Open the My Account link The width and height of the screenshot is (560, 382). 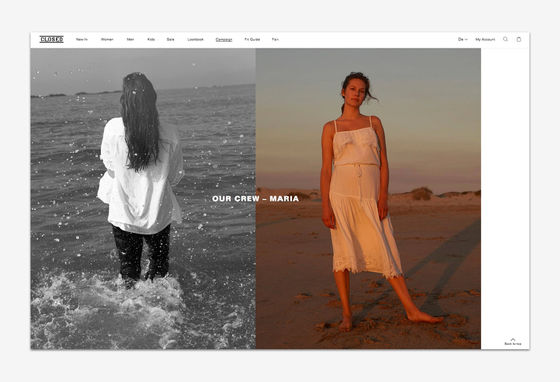[x=485, y=39]
